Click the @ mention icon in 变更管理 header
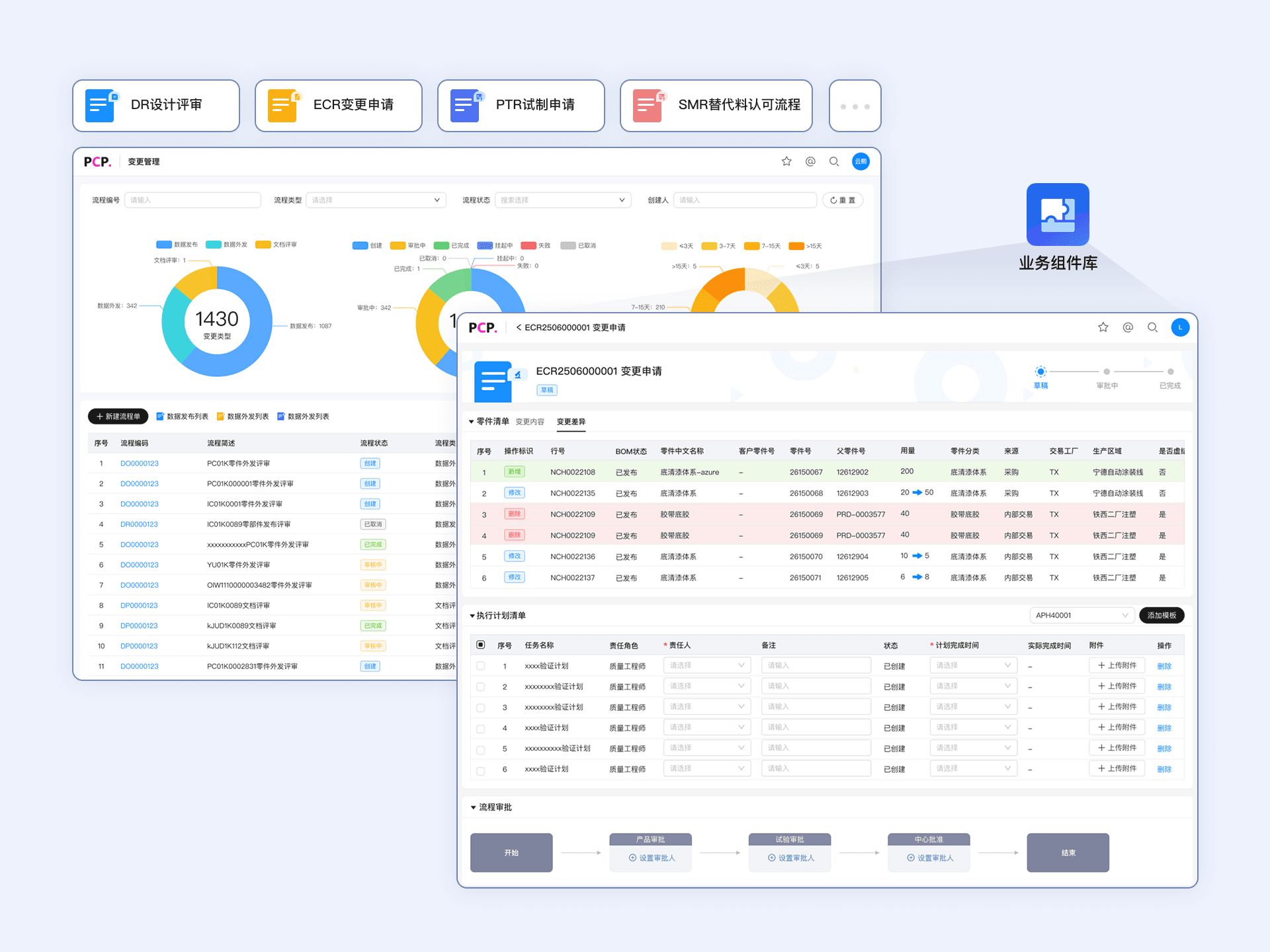Viewport: 1270px width, 952px height. [x=810, y=161]
